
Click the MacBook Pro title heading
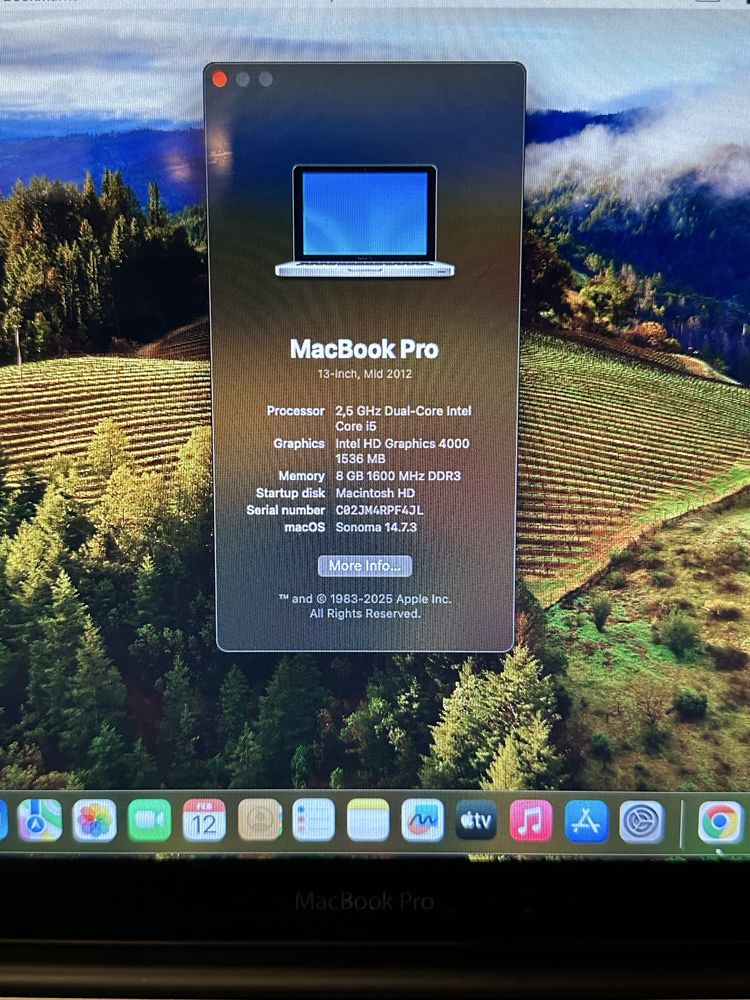(x=365, y=349)
